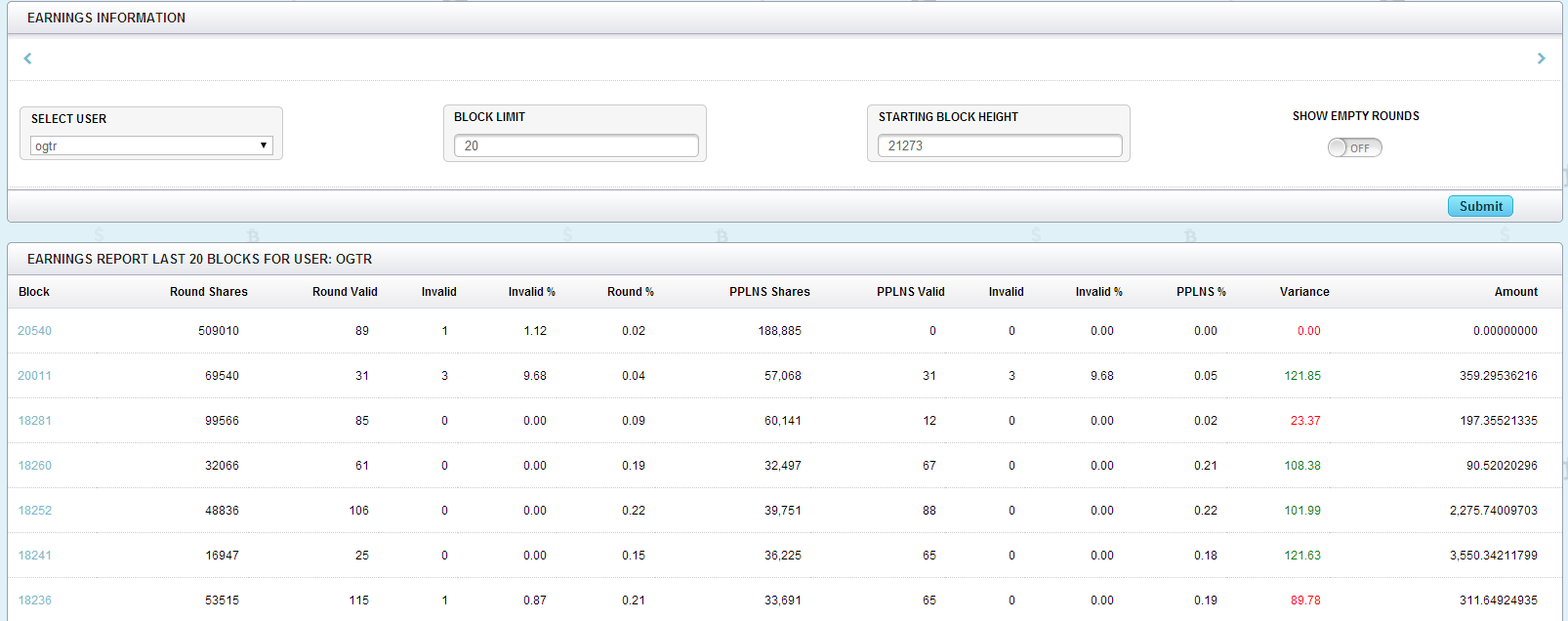
Task: Click amount 359.29536216
Action: [1499, 376]
